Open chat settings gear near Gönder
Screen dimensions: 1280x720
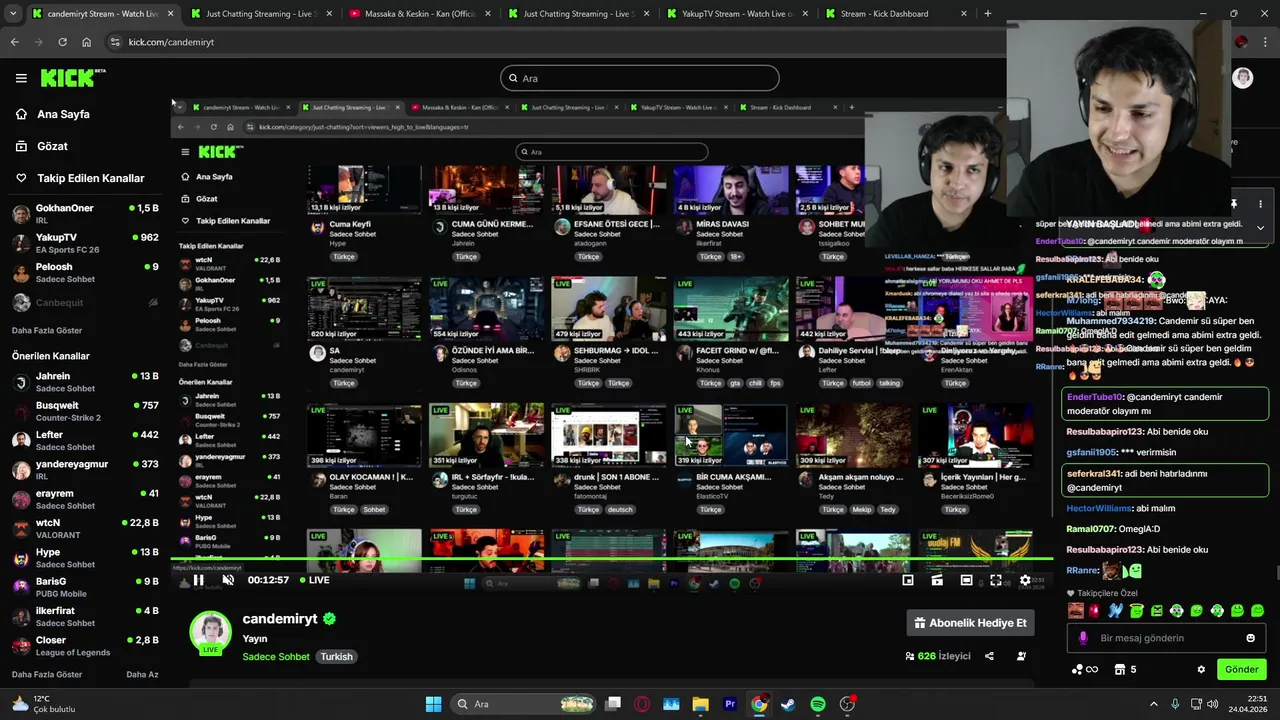pos(1201,669)
